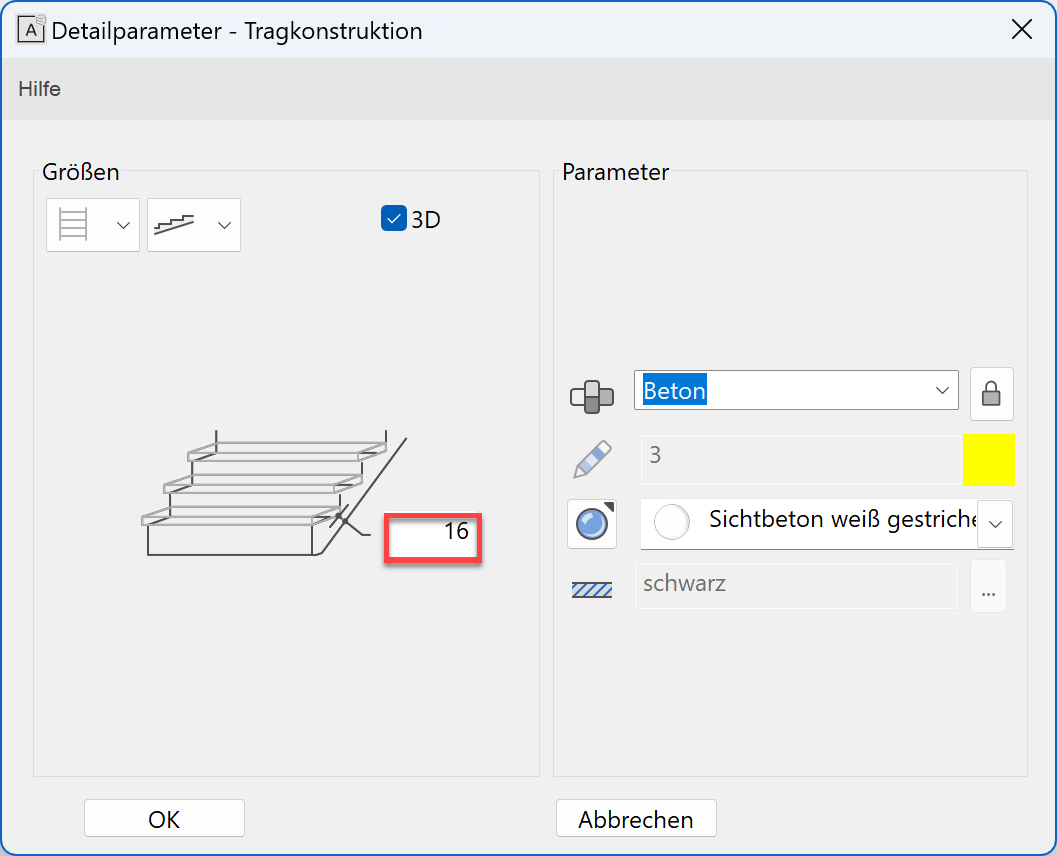
Task: Open the first construction type dropdown in Größen
Action: click(122, 224)
